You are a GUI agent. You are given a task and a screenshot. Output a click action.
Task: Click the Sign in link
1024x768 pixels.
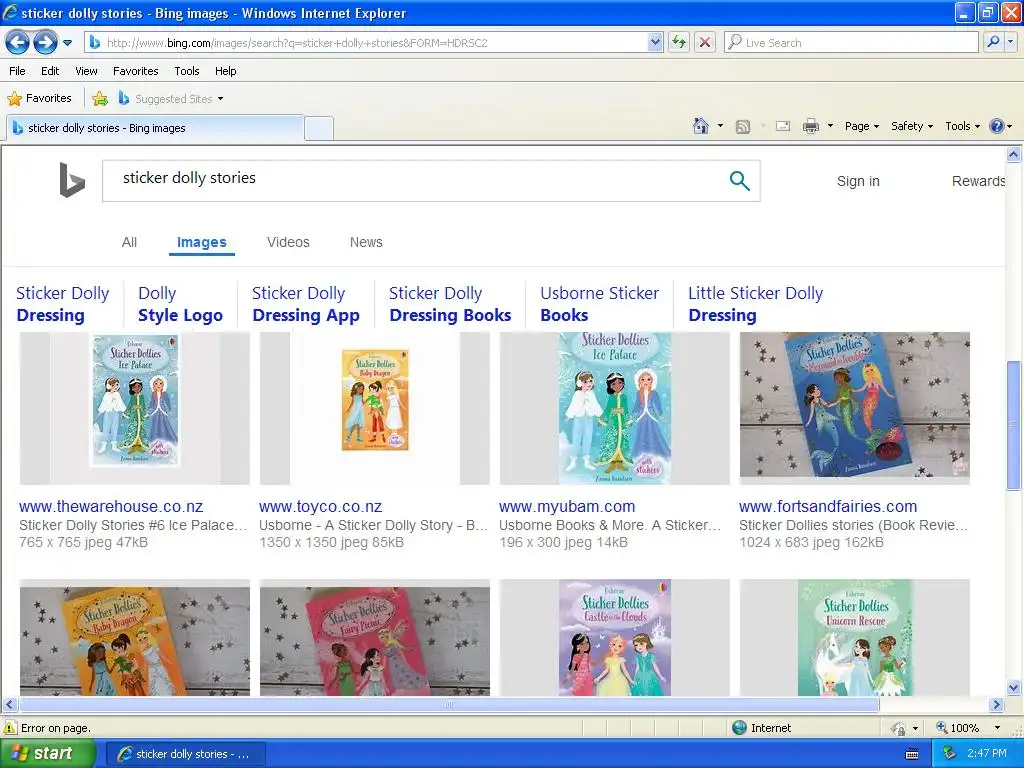[x=858, y=181]
